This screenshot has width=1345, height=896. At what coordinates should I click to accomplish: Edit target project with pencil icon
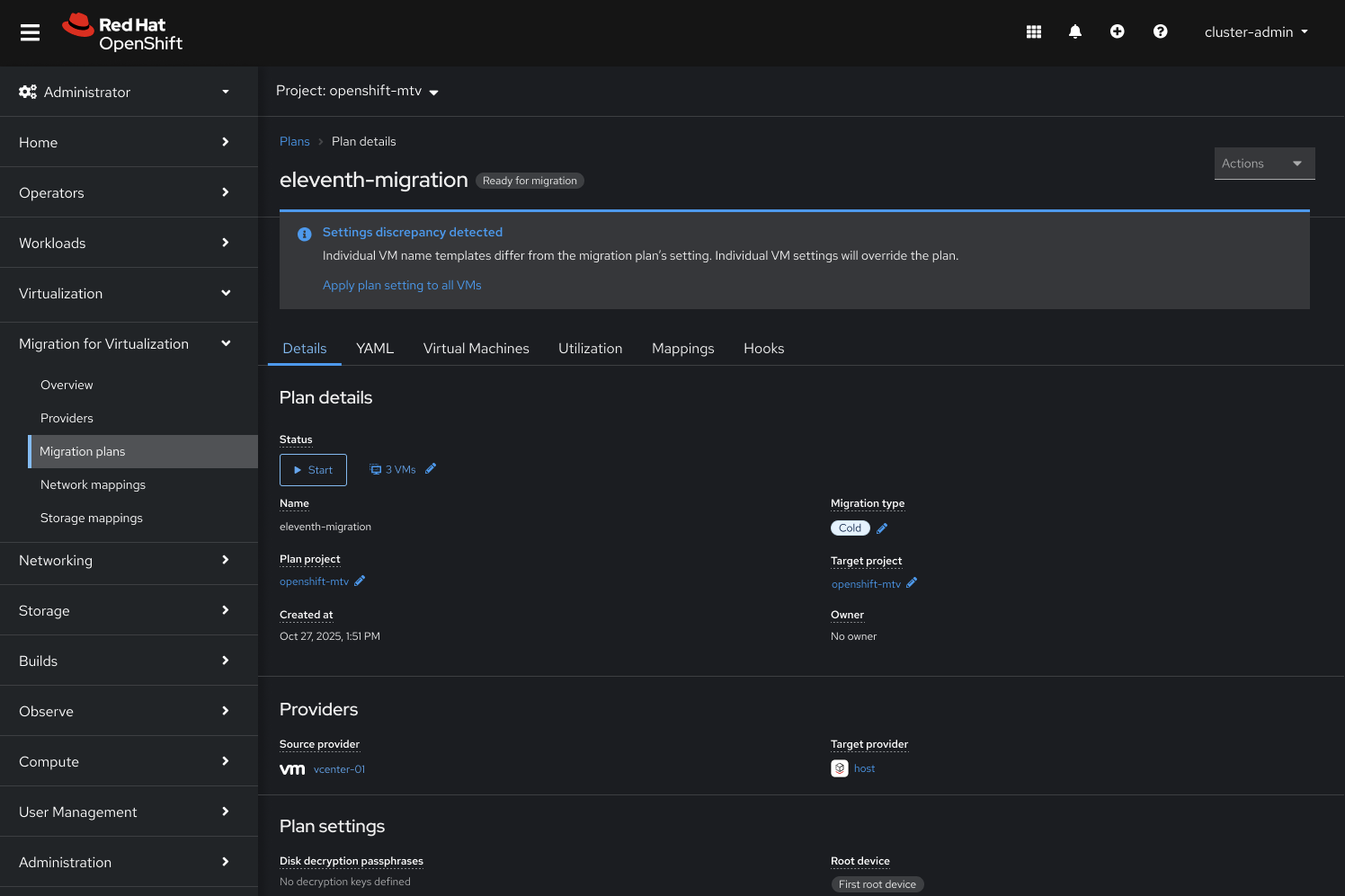pos(912,582)
